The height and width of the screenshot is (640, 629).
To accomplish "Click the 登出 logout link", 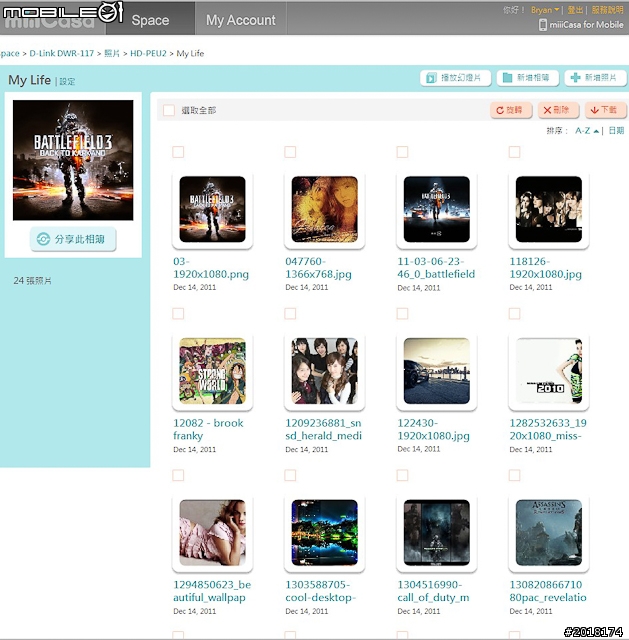I will [x=575, y=10].
